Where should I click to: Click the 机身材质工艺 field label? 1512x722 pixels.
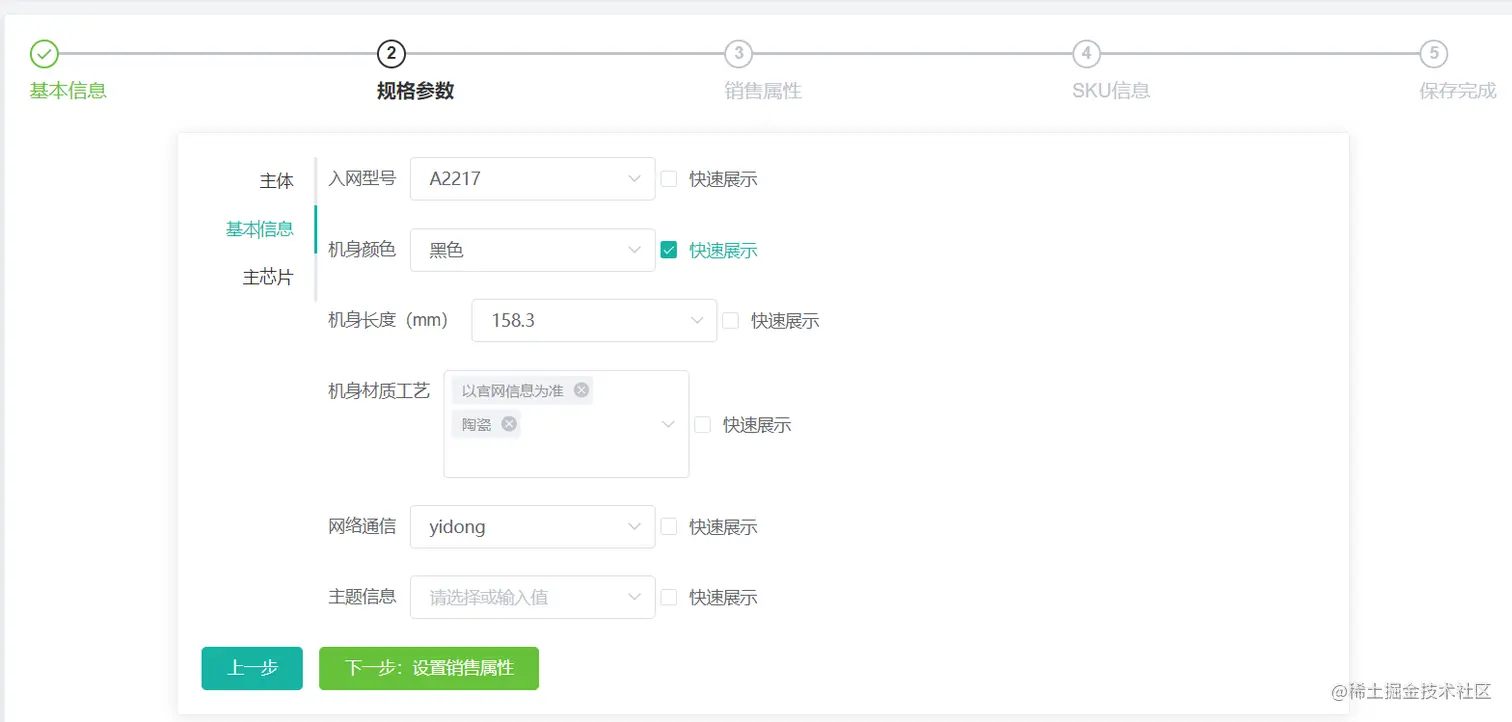pyautogui.click(x=379, y=391)
